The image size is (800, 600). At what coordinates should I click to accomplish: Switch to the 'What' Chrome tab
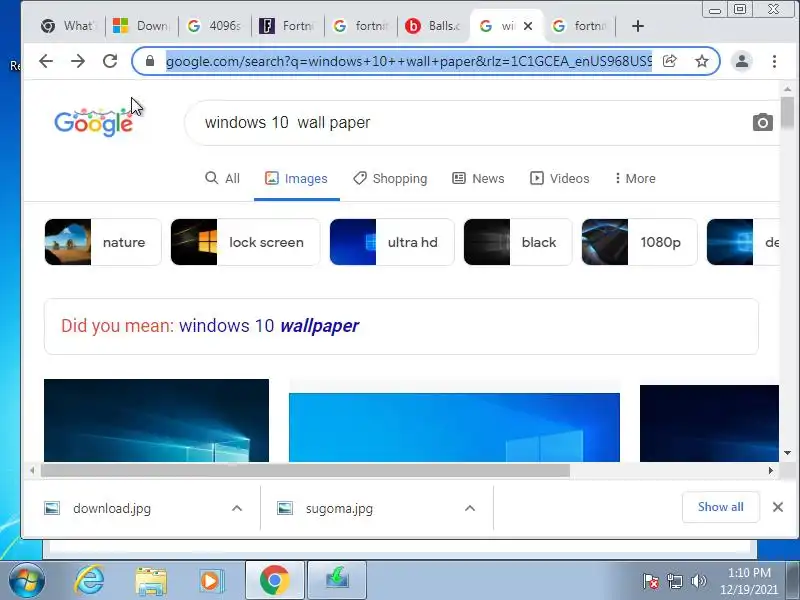point(69,26)
